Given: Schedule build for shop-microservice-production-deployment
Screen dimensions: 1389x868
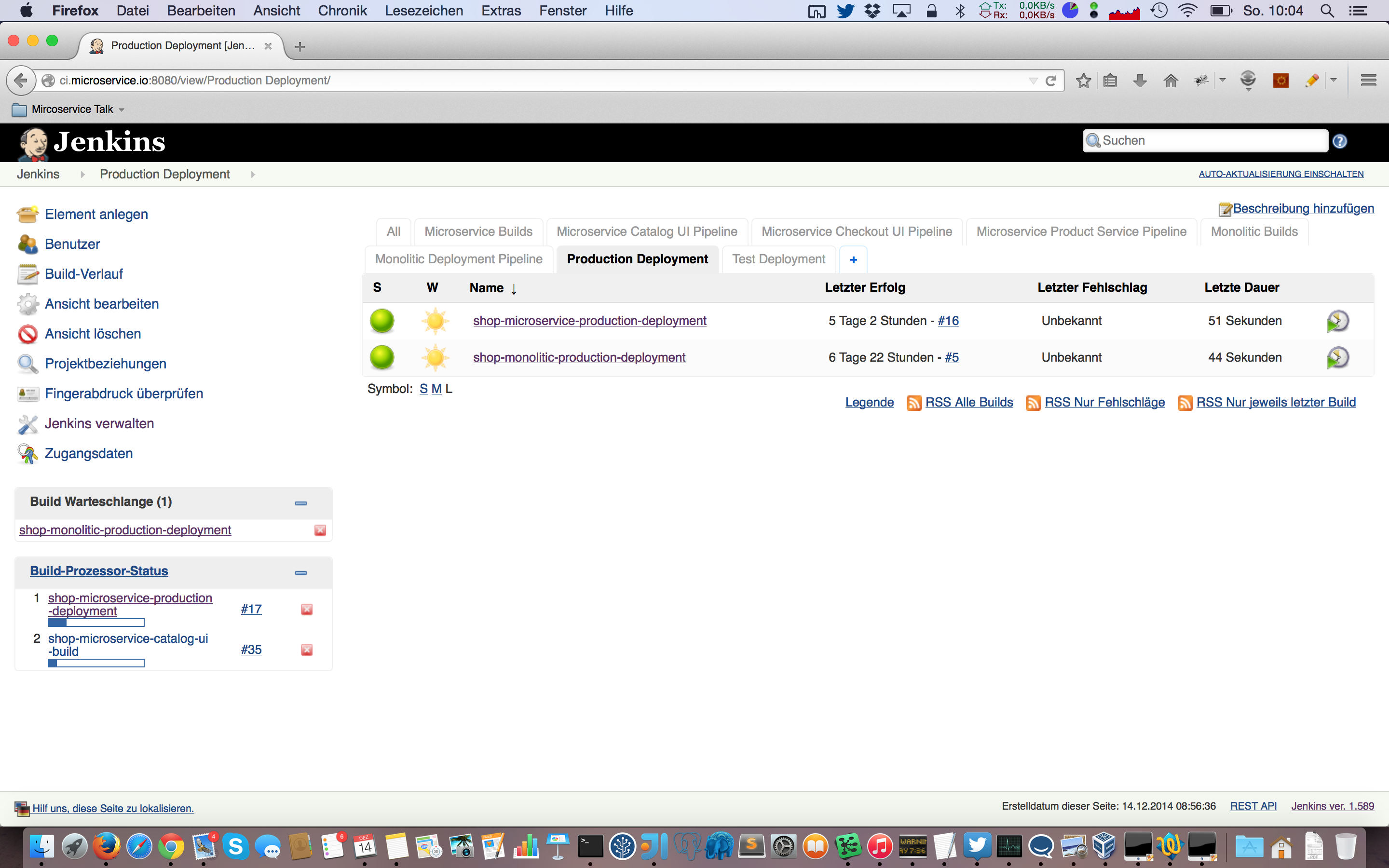Looking at the screenshot, I should 1337,321.
